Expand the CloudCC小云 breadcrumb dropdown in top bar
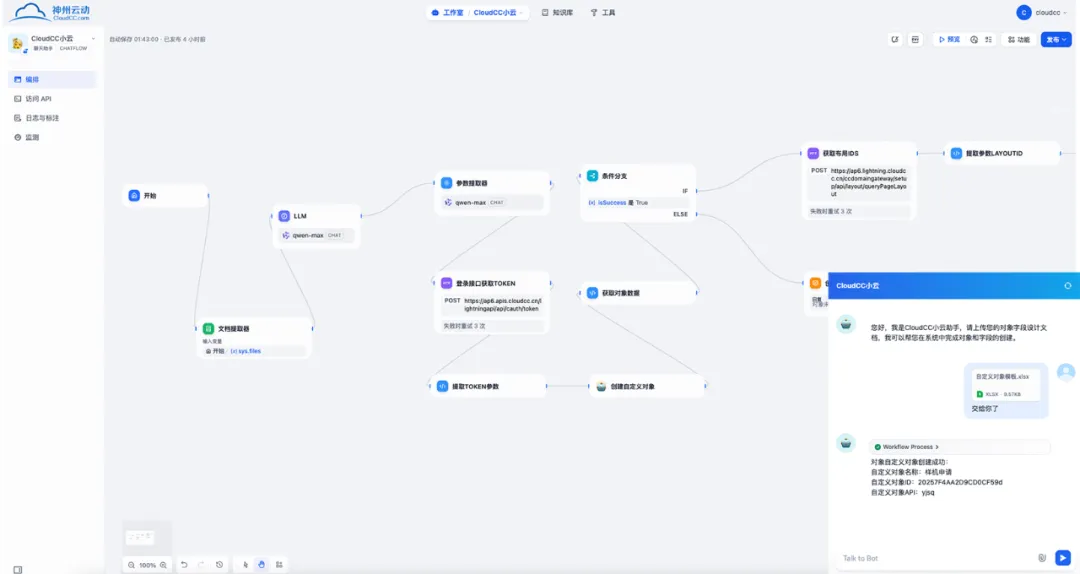1080x574 pixels. coord(498,12)
